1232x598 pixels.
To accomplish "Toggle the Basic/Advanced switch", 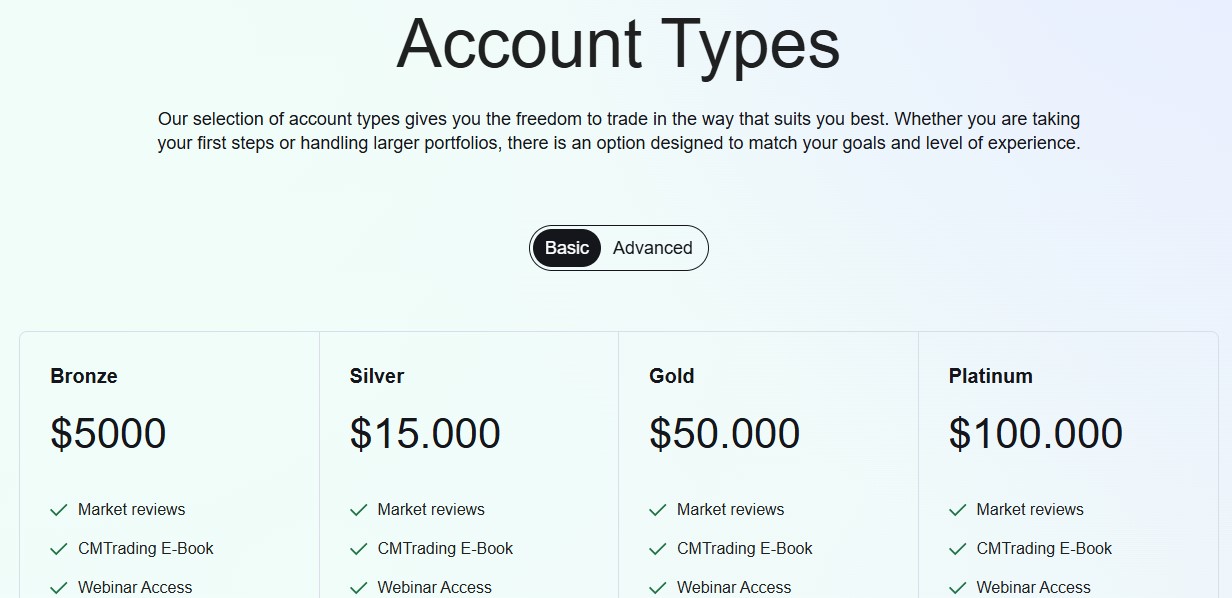I will (x=618, y=247).
